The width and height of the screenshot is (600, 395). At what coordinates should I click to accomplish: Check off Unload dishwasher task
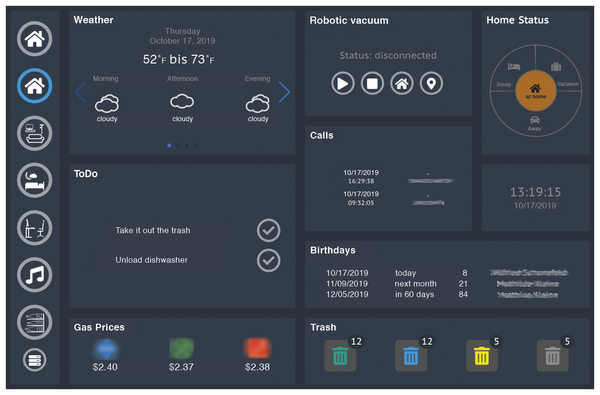(x=269, y=261)
